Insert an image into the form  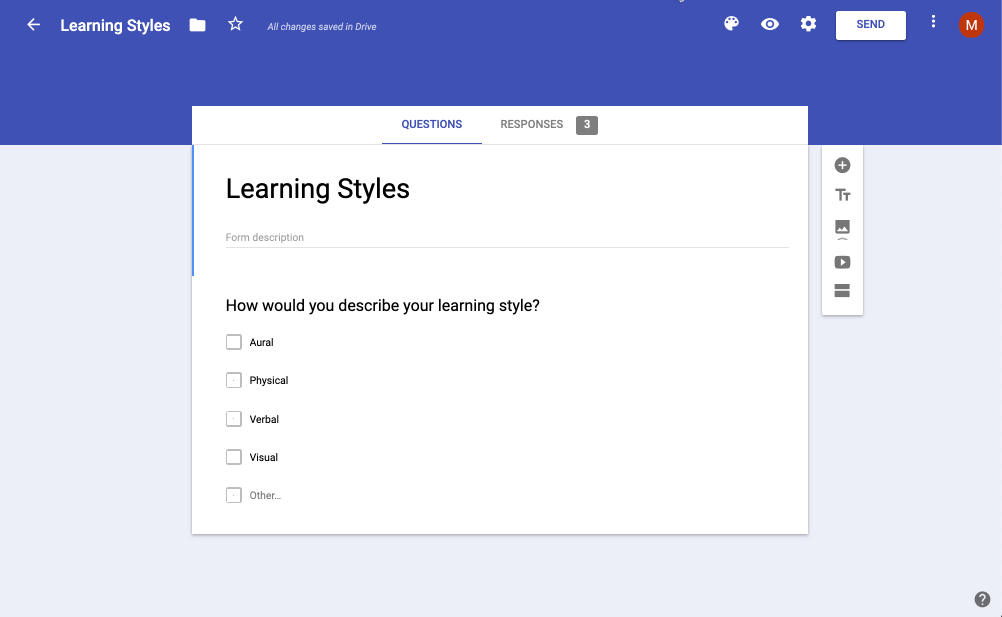(842, 228)
